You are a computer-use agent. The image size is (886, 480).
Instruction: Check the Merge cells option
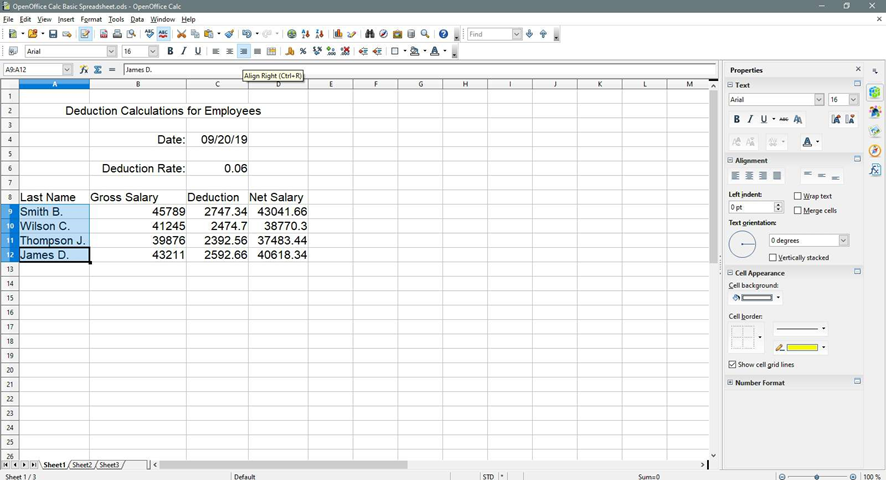pyautogui.click(x=798, y=210)
